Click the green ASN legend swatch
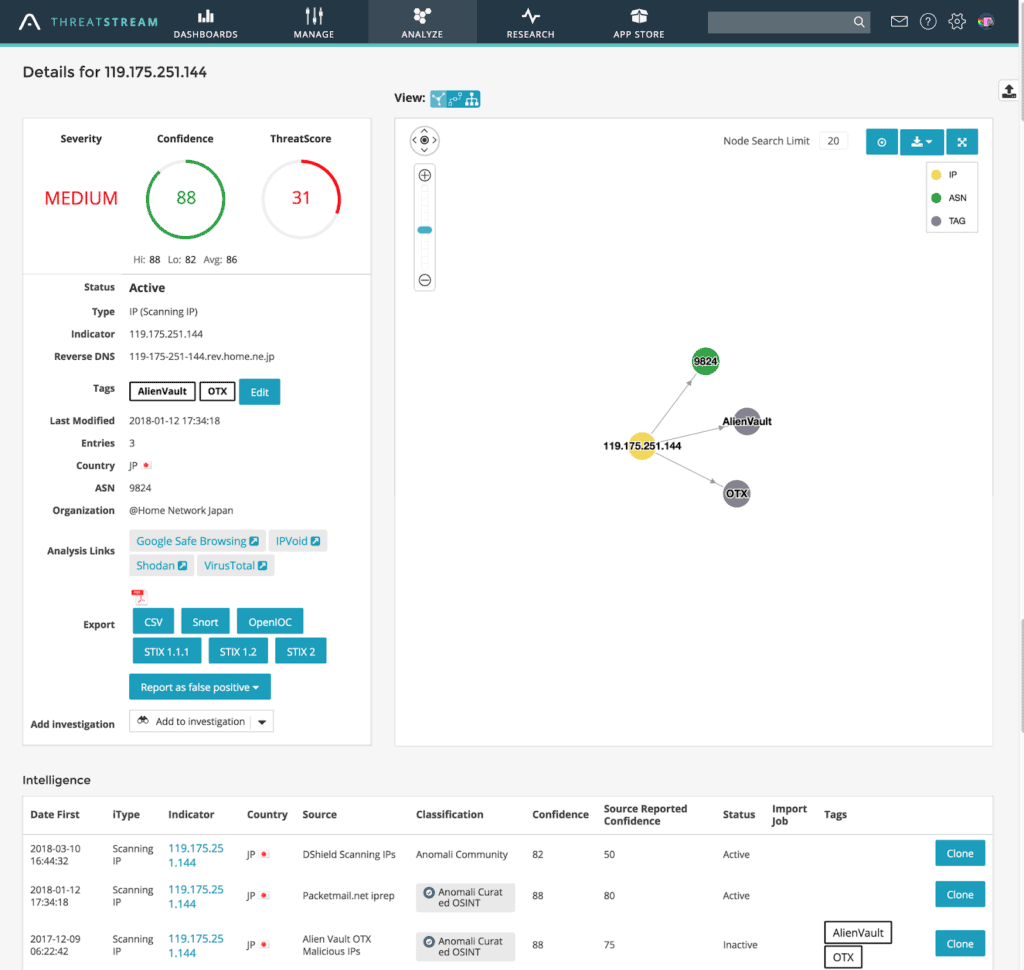The height and width of the screenshot is (970, 1024). [936, 198]
